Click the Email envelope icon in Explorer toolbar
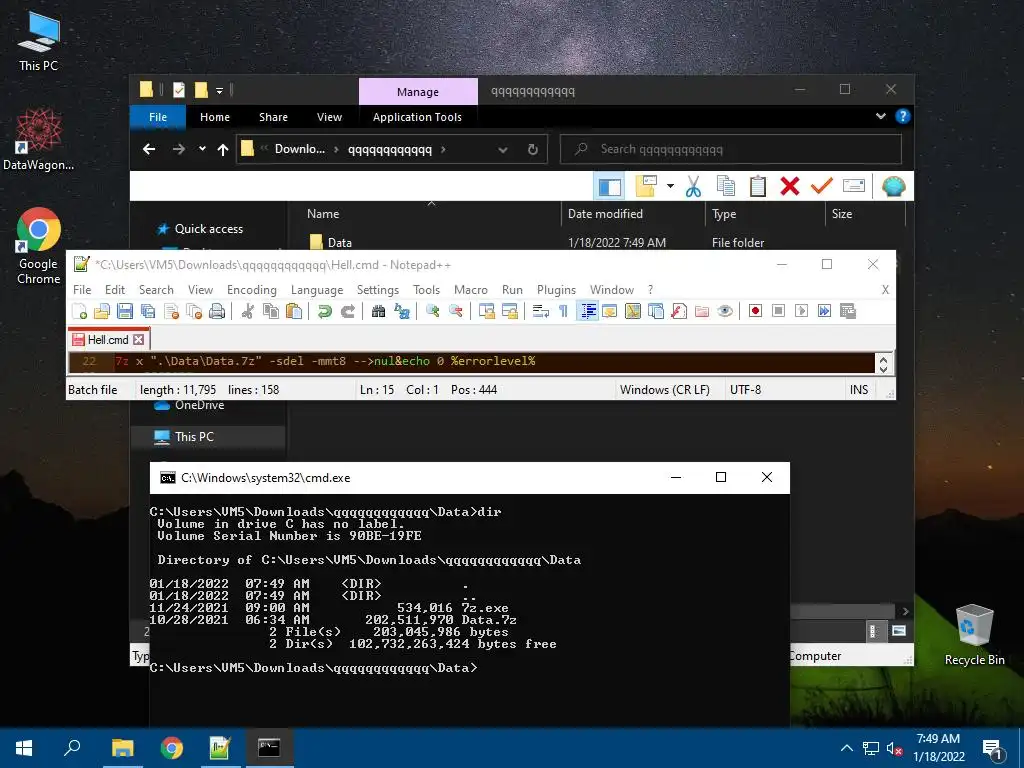This screenshot has height=768, width=1024. (x=854, y=187)
